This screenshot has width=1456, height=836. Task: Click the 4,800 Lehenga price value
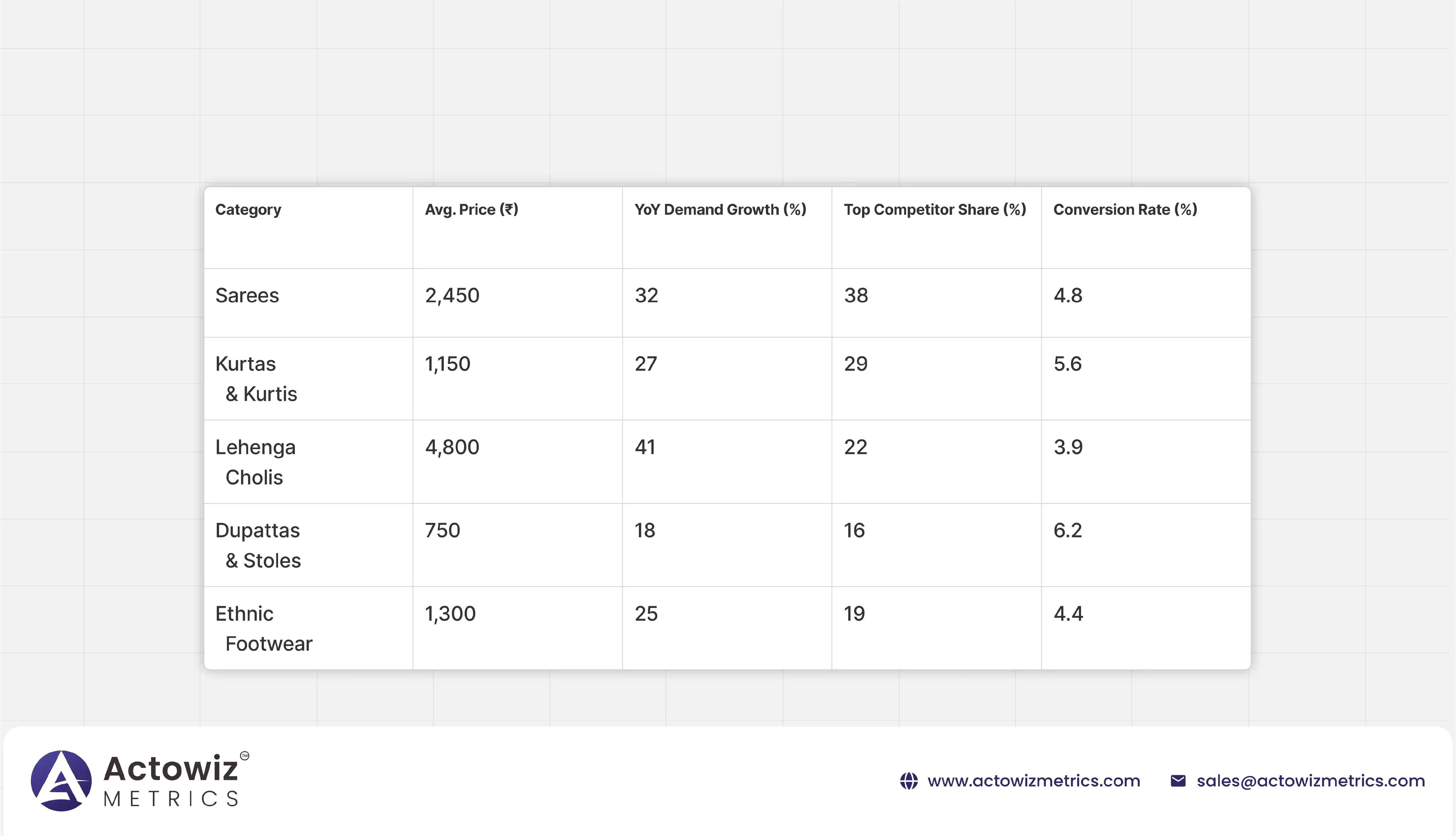pos(452,447)
